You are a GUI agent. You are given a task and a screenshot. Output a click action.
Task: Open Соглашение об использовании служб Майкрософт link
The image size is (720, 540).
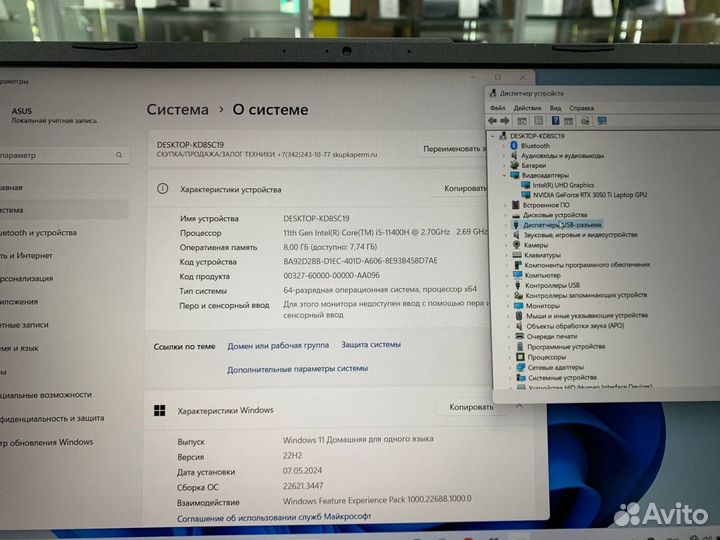pos(274,518)
